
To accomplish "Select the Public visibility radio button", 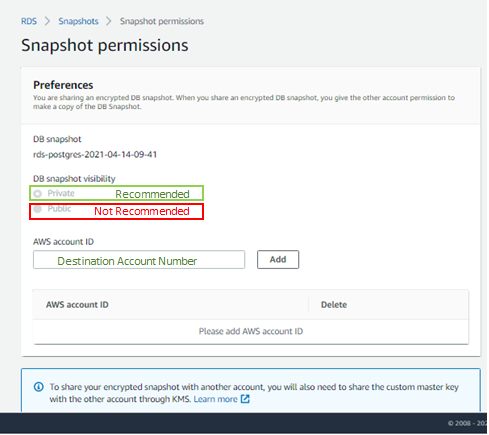I will [x=38, y=209].
